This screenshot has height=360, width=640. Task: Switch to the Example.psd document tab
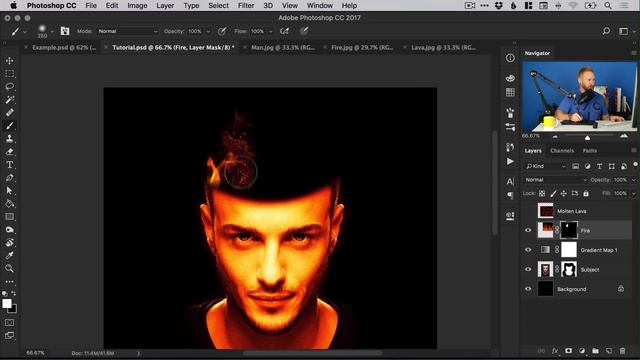(64, 47)
